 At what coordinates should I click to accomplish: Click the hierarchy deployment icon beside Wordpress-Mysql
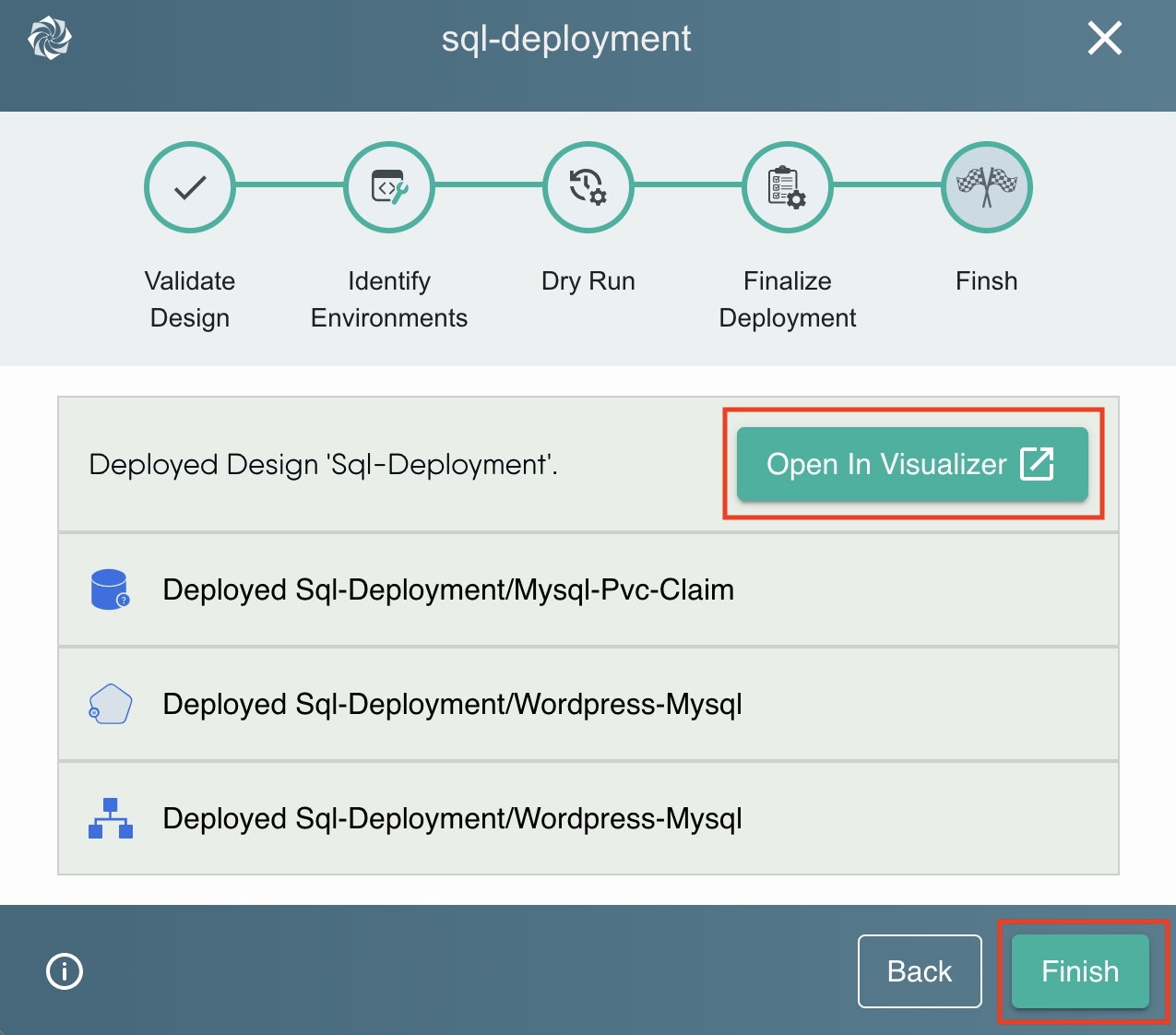[x=110, y=818]
